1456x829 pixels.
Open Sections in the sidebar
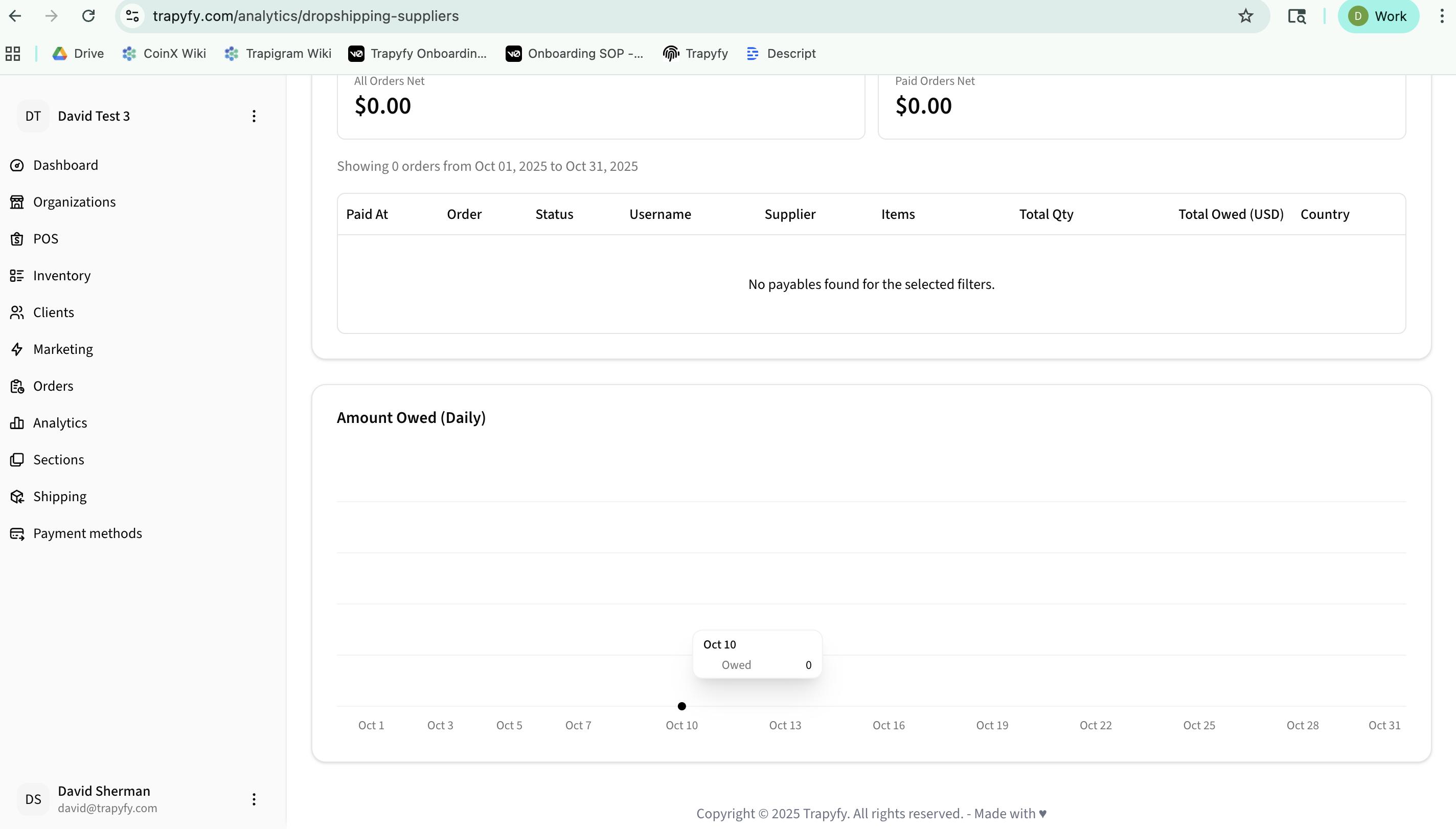(x=59, y=459)
